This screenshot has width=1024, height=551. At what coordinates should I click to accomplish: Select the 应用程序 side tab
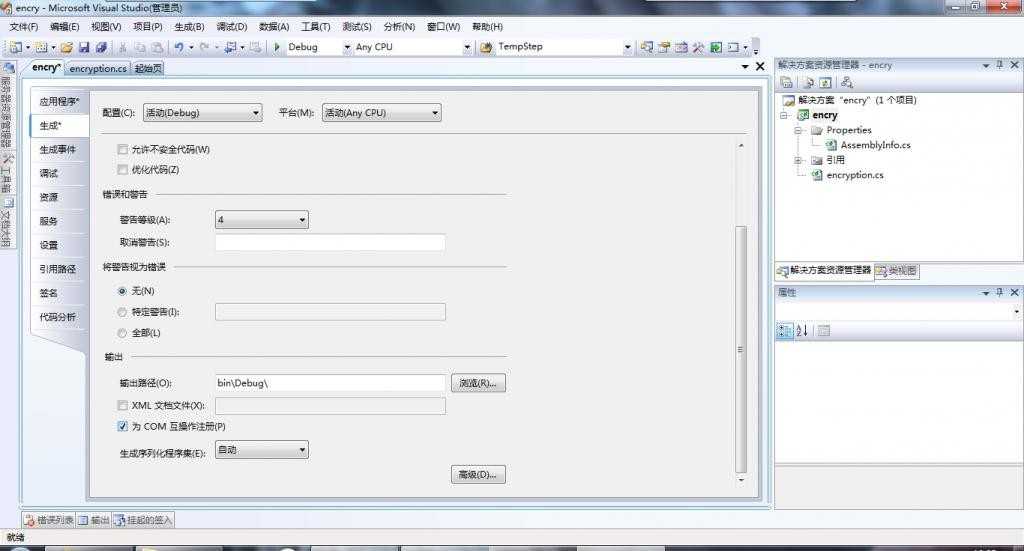[59, 101]
